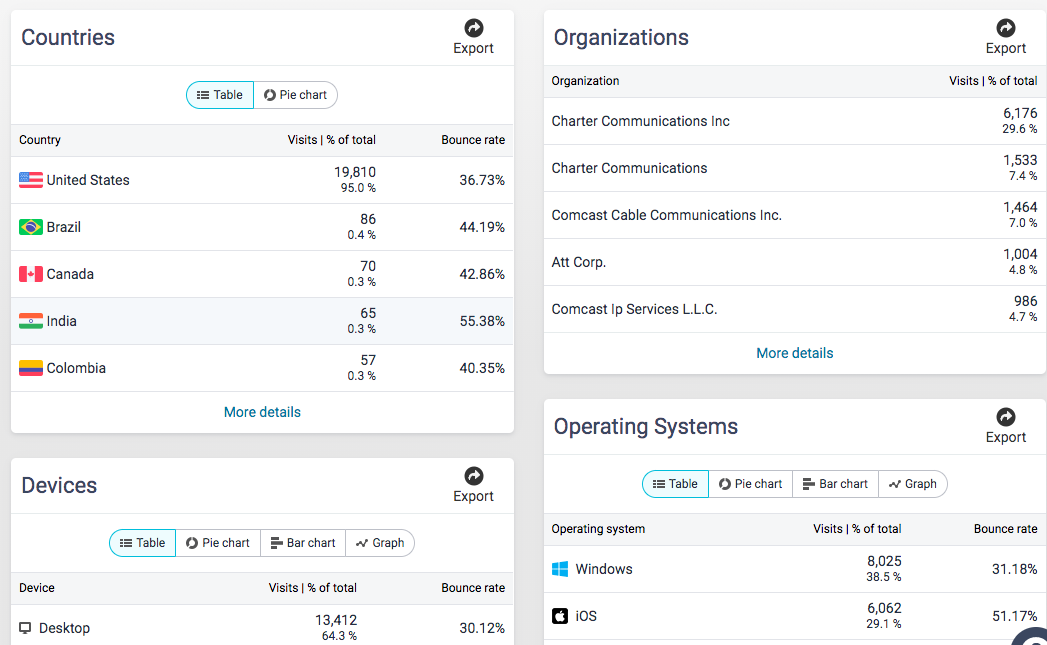Click the Devices Export icon
Viewport: 1047px width, 645px height.
474,476
